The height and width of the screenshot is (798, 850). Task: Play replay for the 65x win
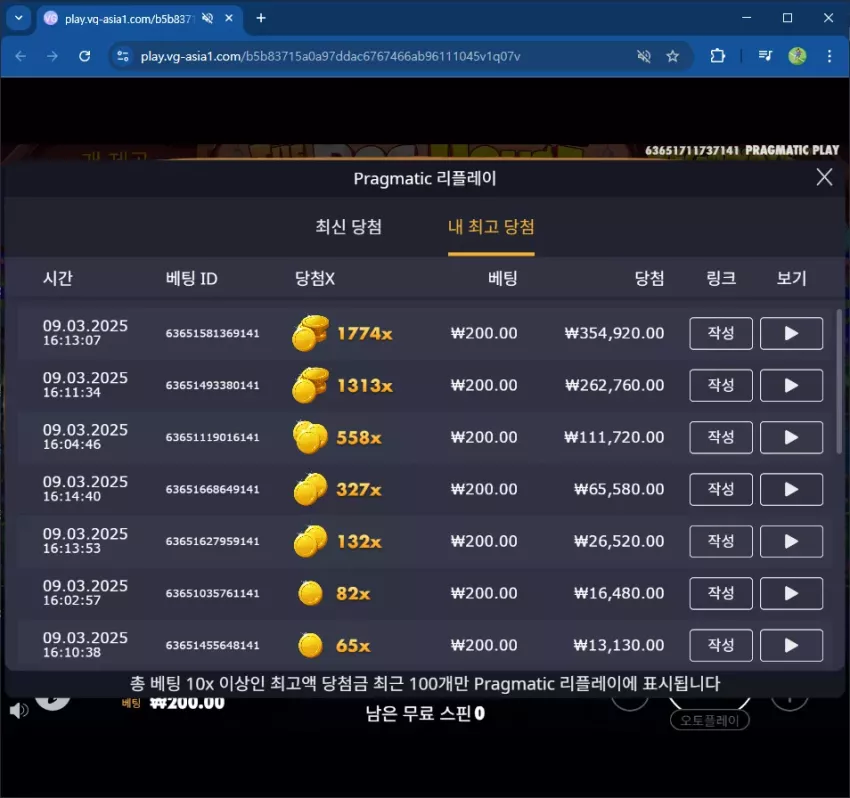[791, 645]
